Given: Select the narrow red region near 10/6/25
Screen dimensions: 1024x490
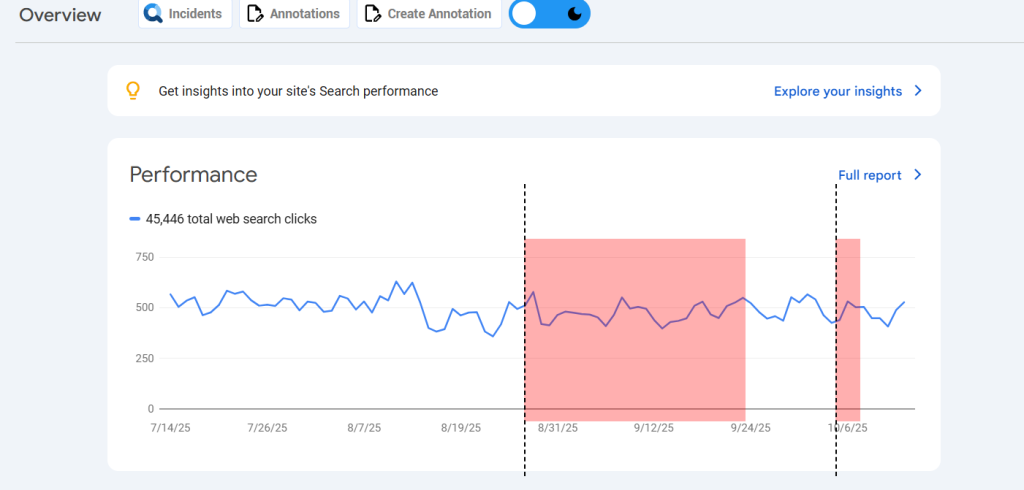Looking at the screenshot, I should point(848,330).
